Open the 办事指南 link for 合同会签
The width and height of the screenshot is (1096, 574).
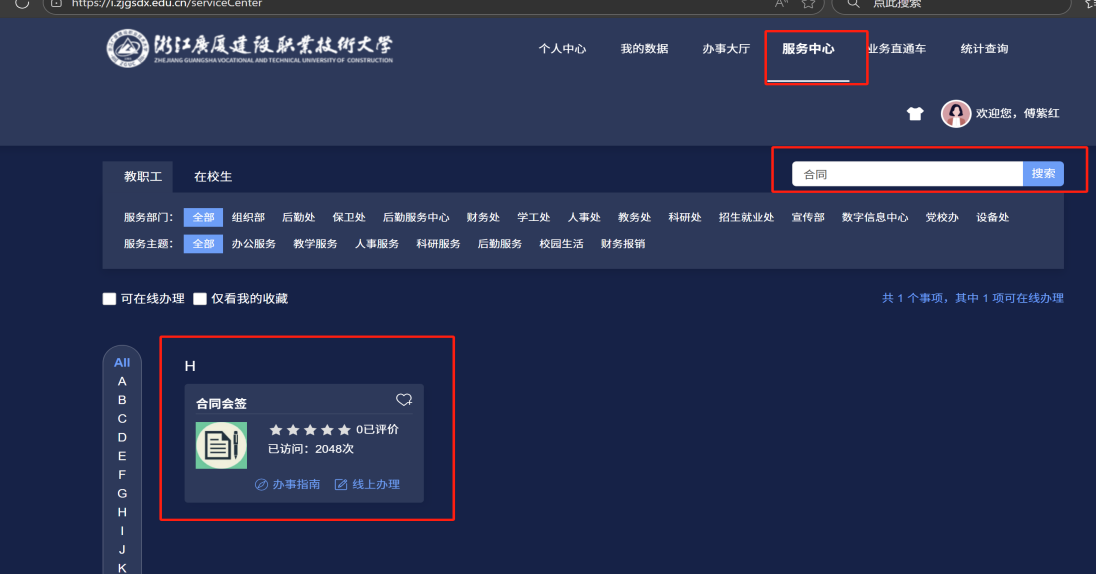[288, 484]
